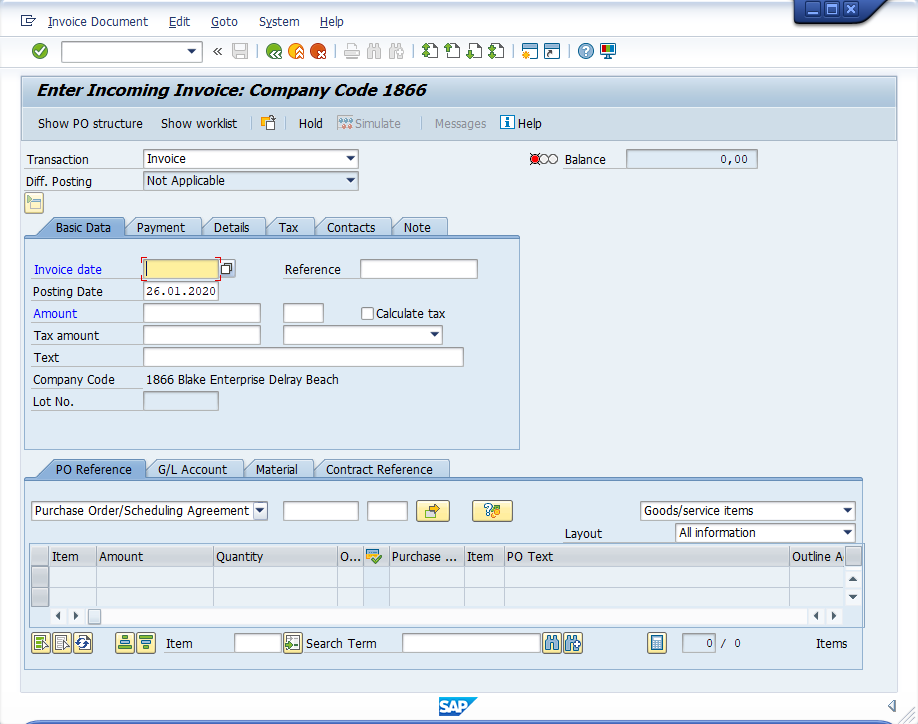This screenshot has width=918, height=724.
Task: Open the blue Help question mark icon
Action: 586,51
